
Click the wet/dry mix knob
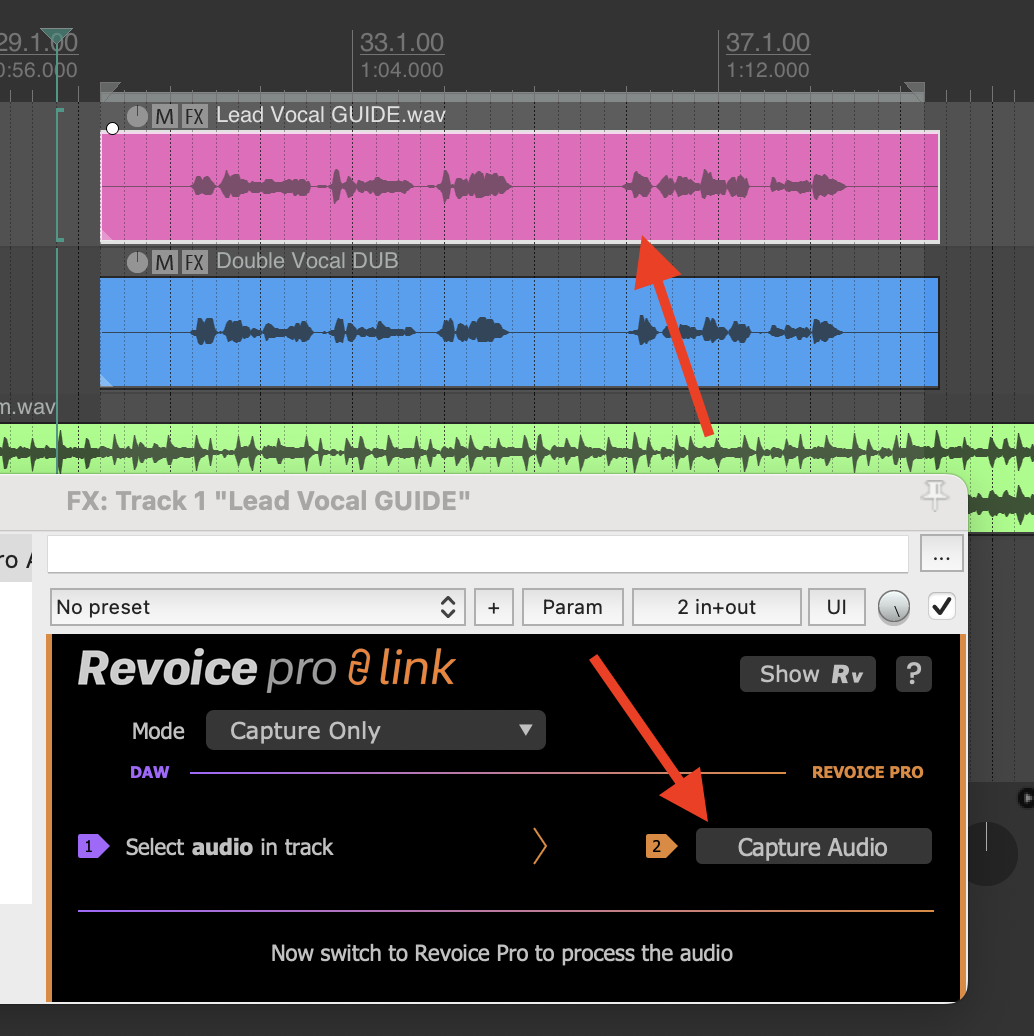(x=894, y=606)
